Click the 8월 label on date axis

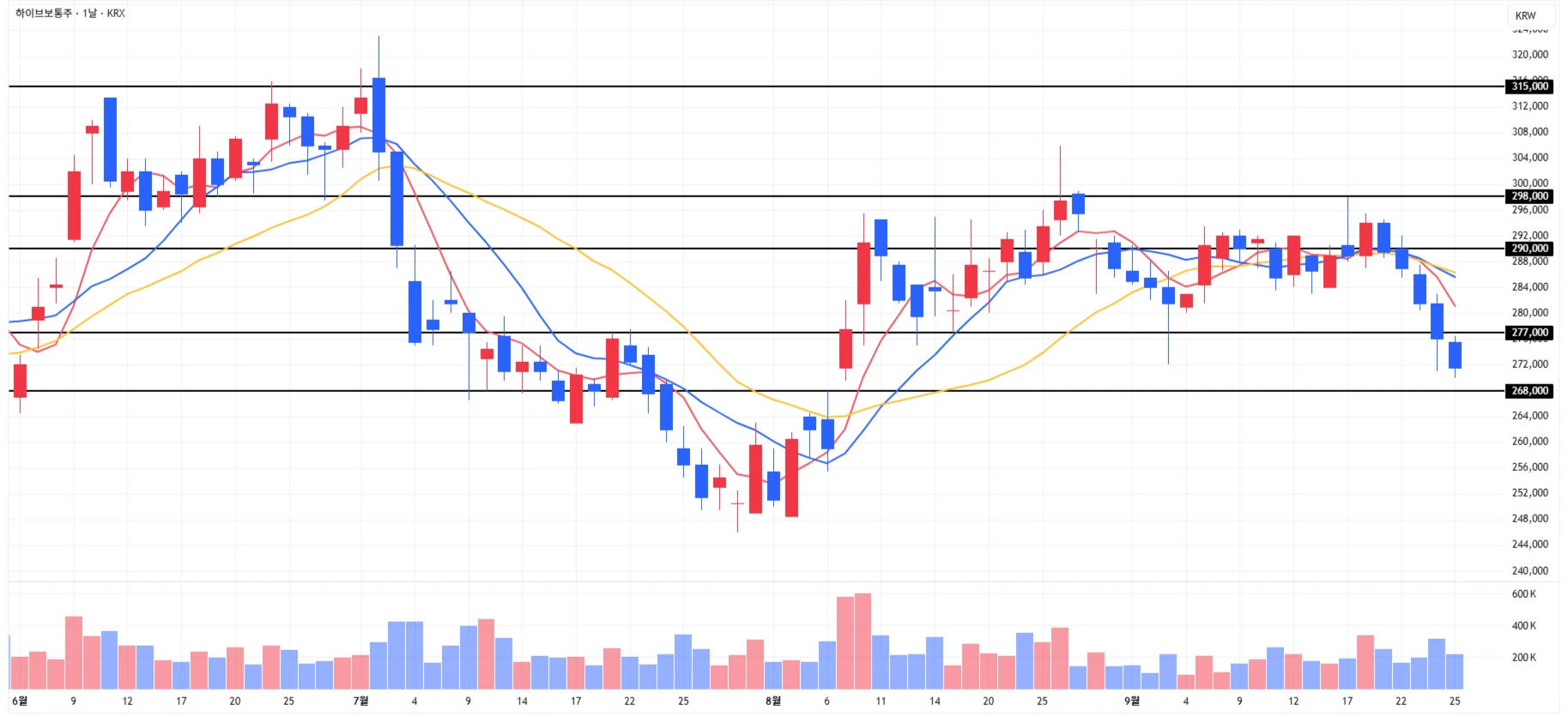tap(772, 702)
